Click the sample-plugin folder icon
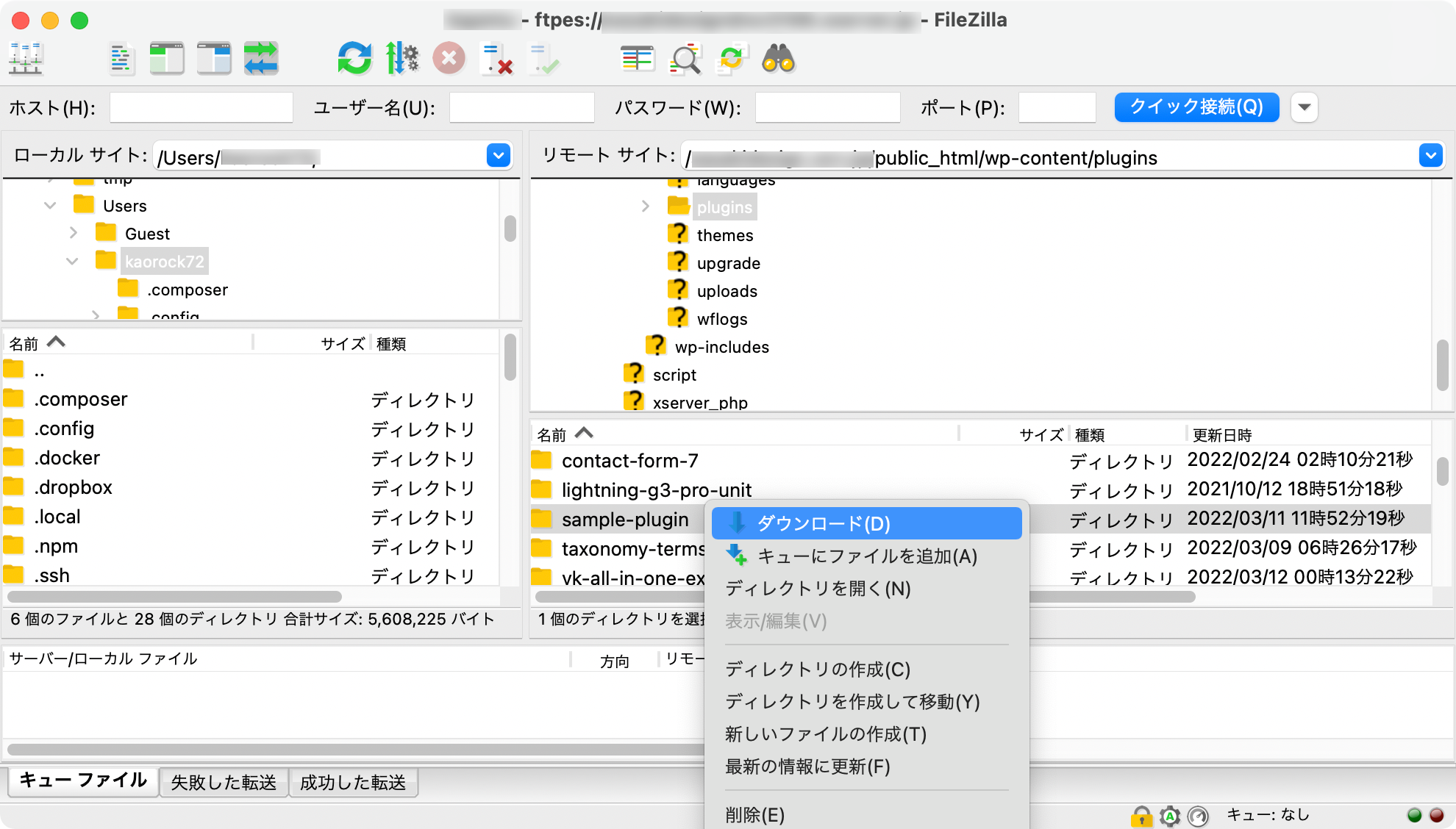Viewport: 1456px width, 829px height. [541, 519]
